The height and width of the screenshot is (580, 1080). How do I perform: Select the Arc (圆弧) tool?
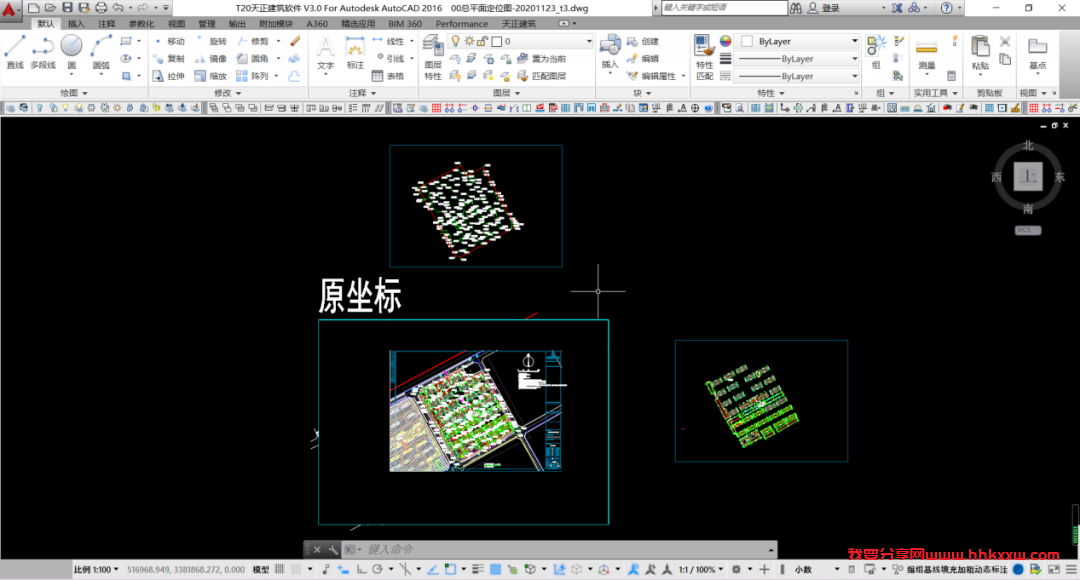pos(101,53)
